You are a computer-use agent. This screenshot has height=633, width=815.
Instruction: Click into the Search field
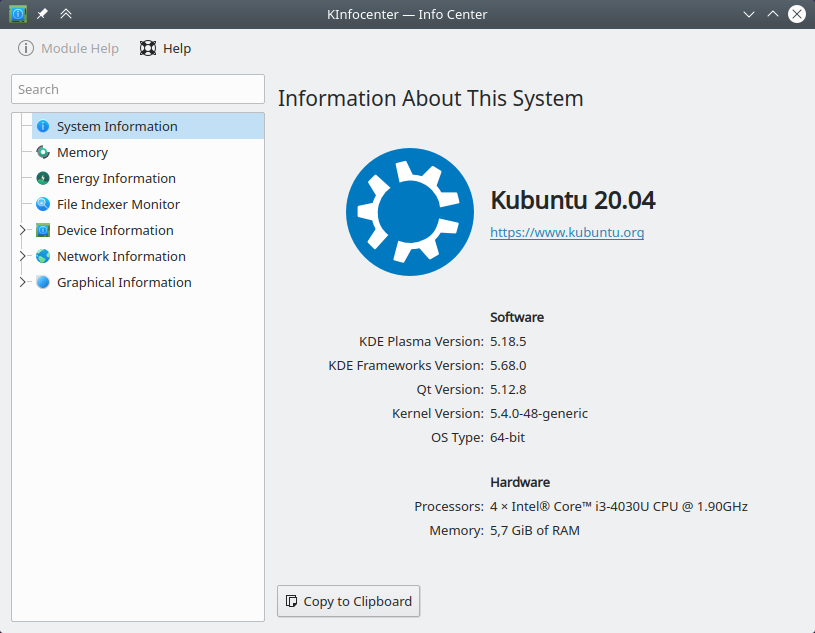tap(138, 89)
